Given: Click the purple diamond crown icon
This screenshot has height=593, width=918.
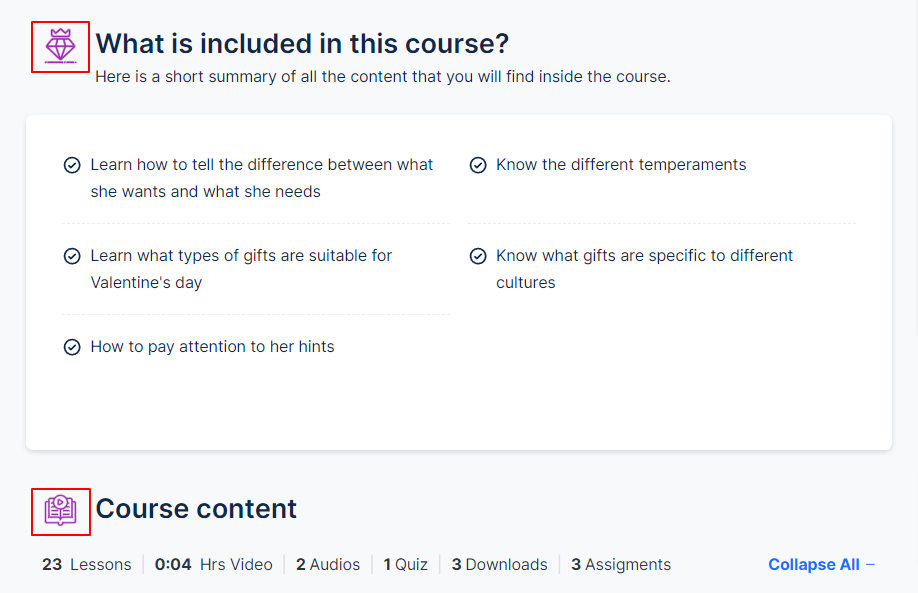Looking at the screenshot, I should pos(60,46).
